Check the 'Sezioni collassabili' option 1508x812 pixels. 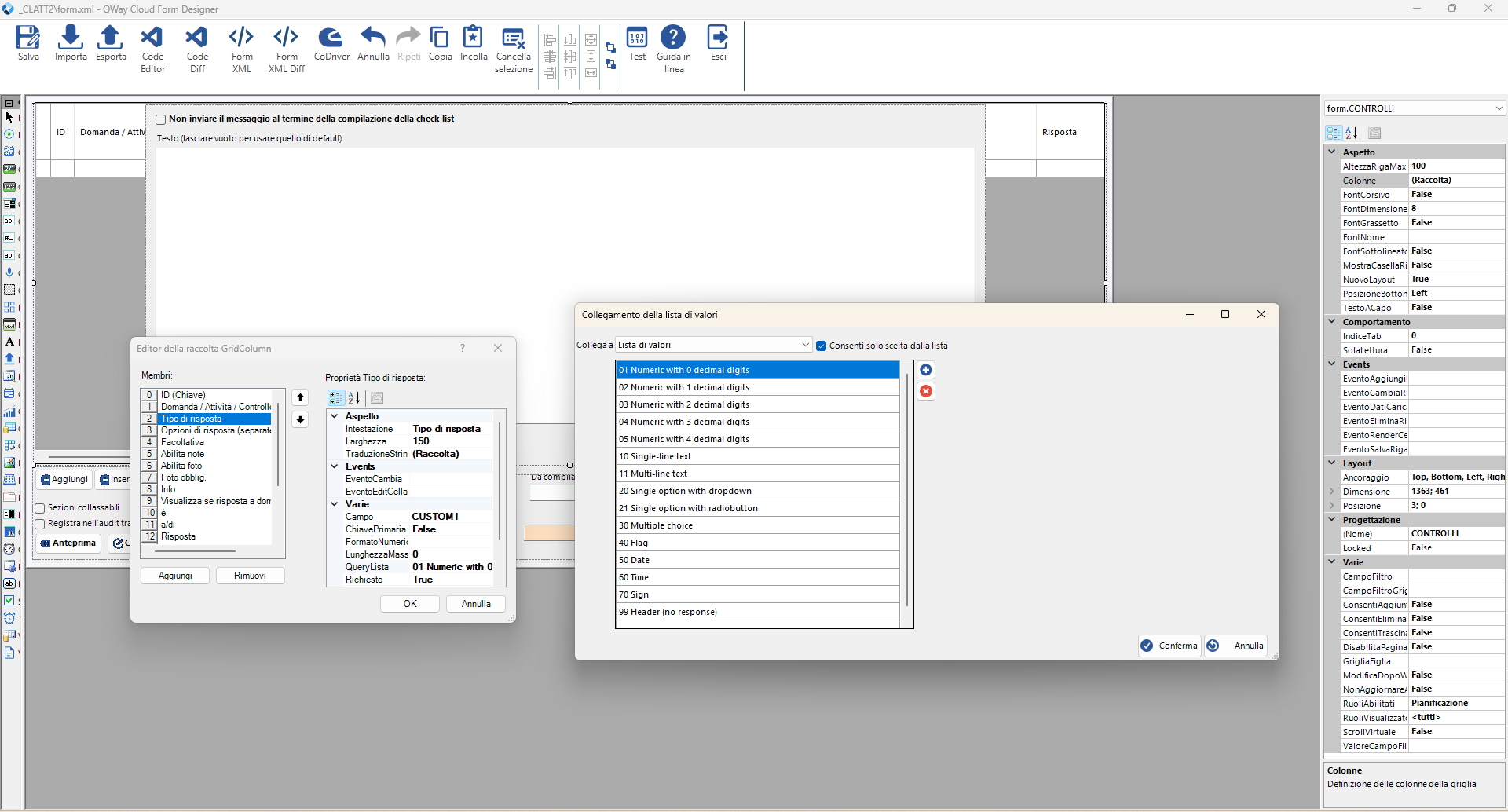pyautogui.click(x=40, y=508)
